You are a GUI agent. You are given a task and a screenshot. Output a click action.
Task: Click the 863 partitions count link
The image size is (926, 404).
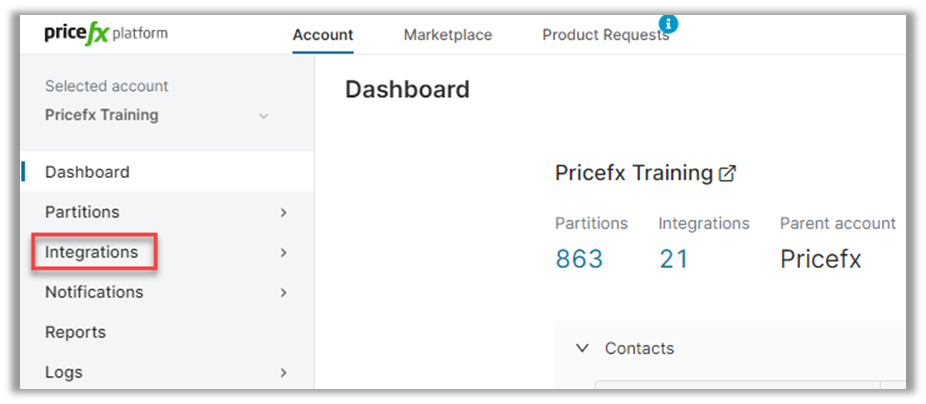pos(579,260)
